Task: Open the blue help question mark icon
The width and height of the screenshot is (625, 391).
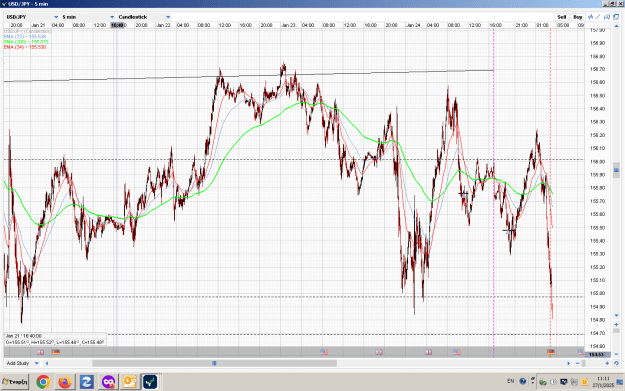Action: pos(523,381)
